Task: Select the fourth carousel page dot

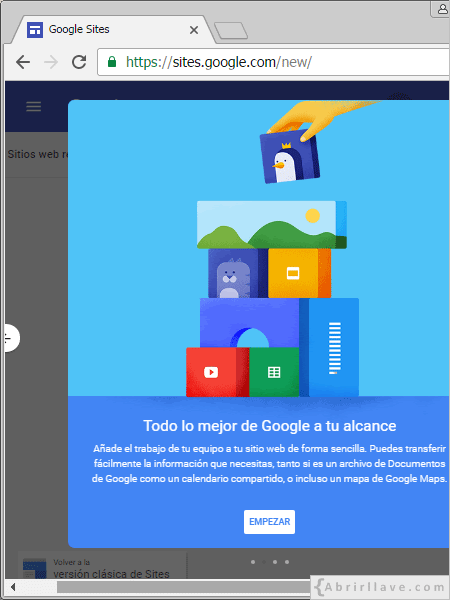Action: [287, 562]
